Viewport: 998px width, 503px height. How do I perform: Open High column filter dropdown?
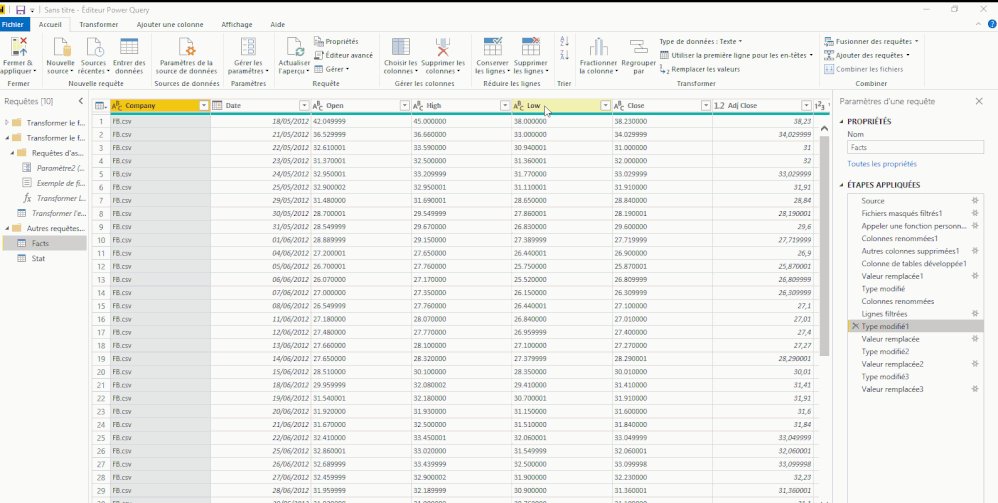(x=505, y=106)
